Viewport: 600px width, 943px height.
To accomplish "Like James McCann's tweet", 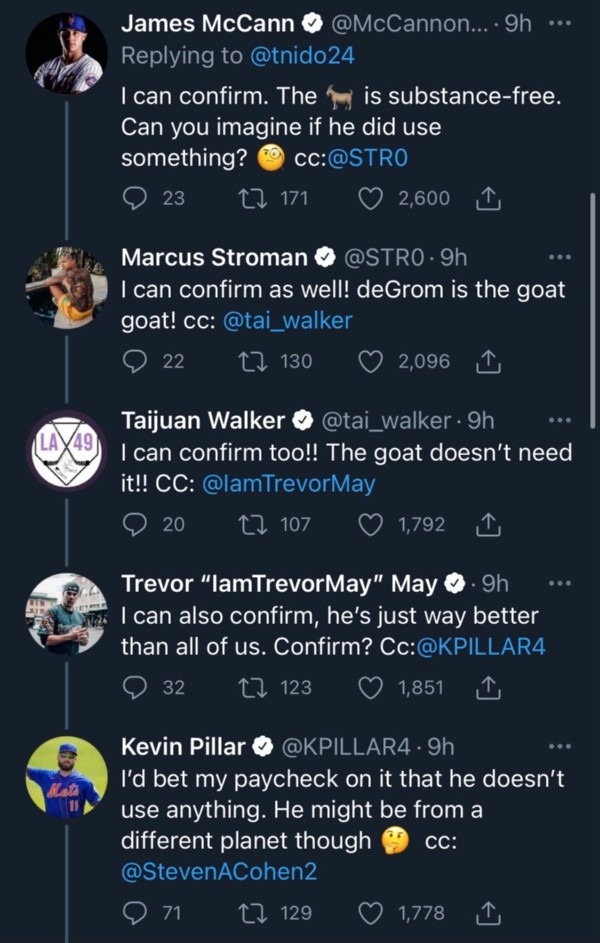I will 370,198.
